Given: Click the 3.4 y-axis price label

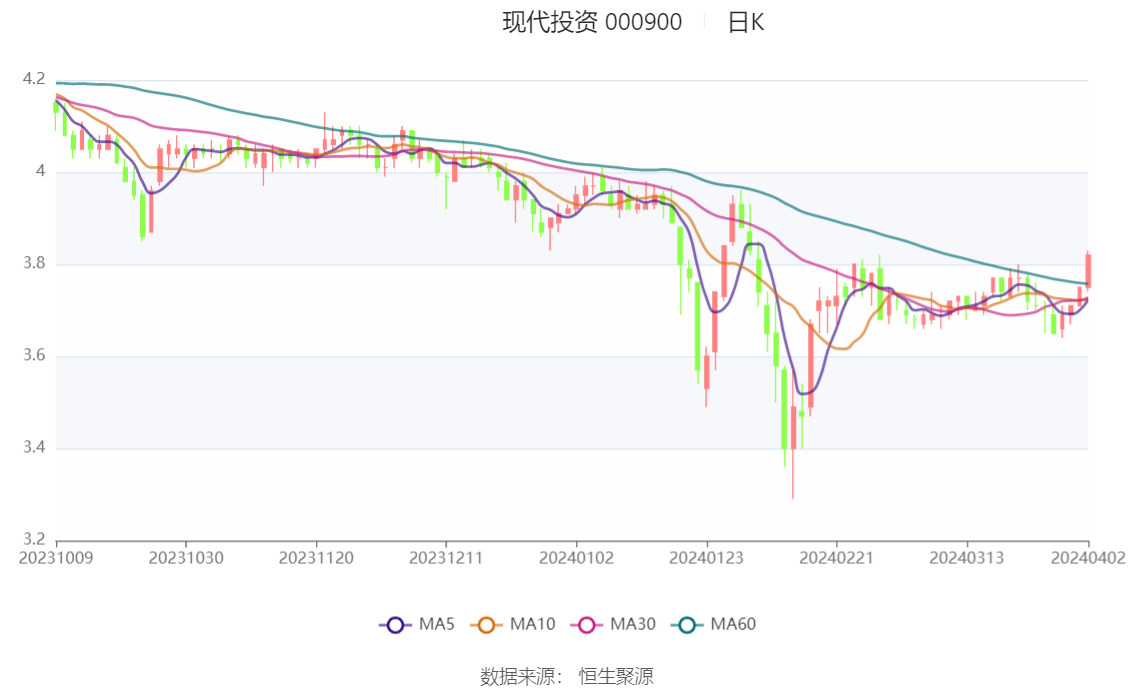Looking at the screenshot, I should [x=34, y=448].
